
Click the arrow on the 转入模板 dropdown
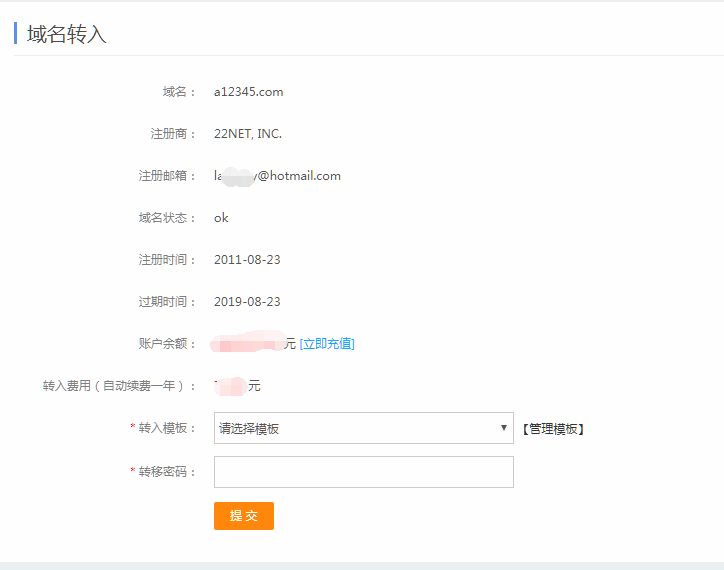(505, 428)
